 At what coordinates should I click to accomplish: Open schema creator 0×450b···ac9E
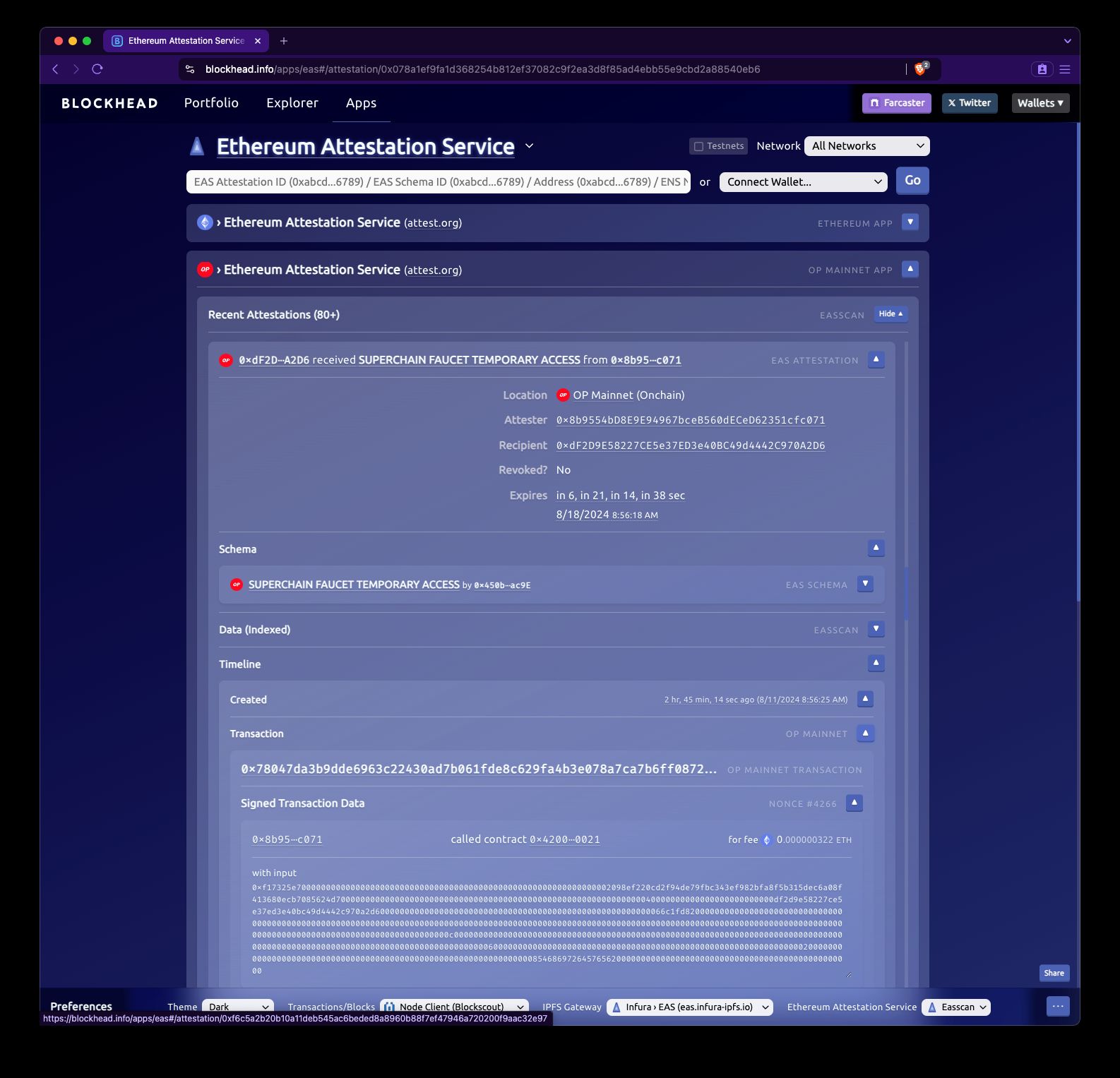point(502,585)
